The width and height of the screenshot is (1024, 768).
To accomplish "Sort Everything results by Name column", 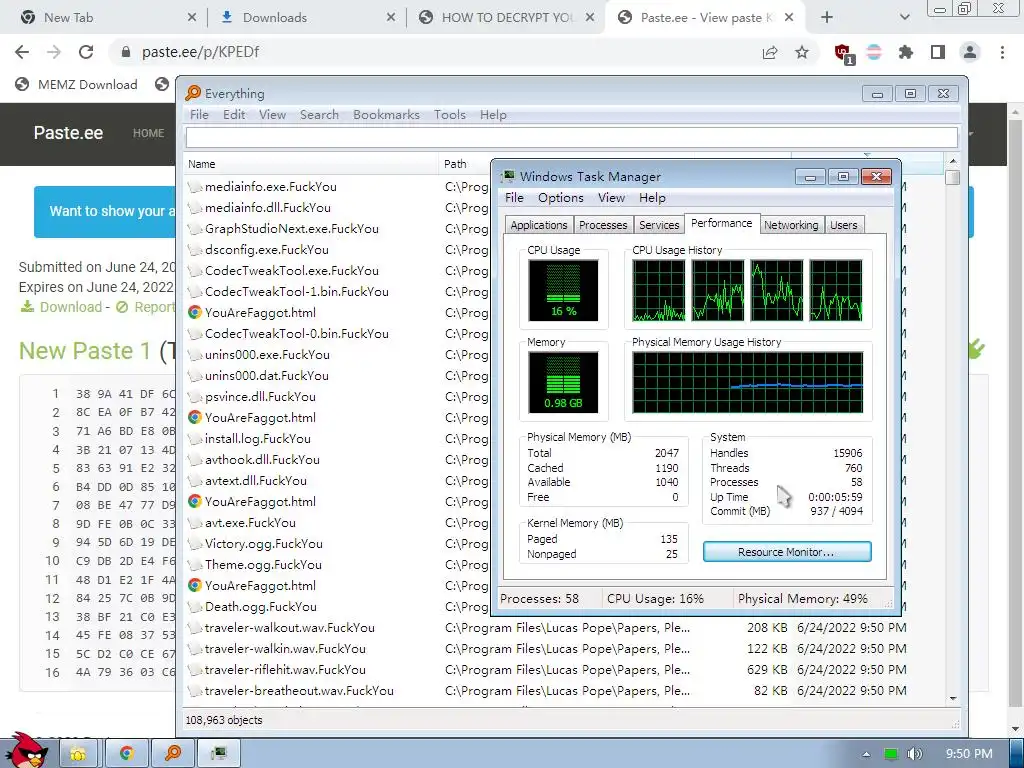I will (x=311, y=164).
